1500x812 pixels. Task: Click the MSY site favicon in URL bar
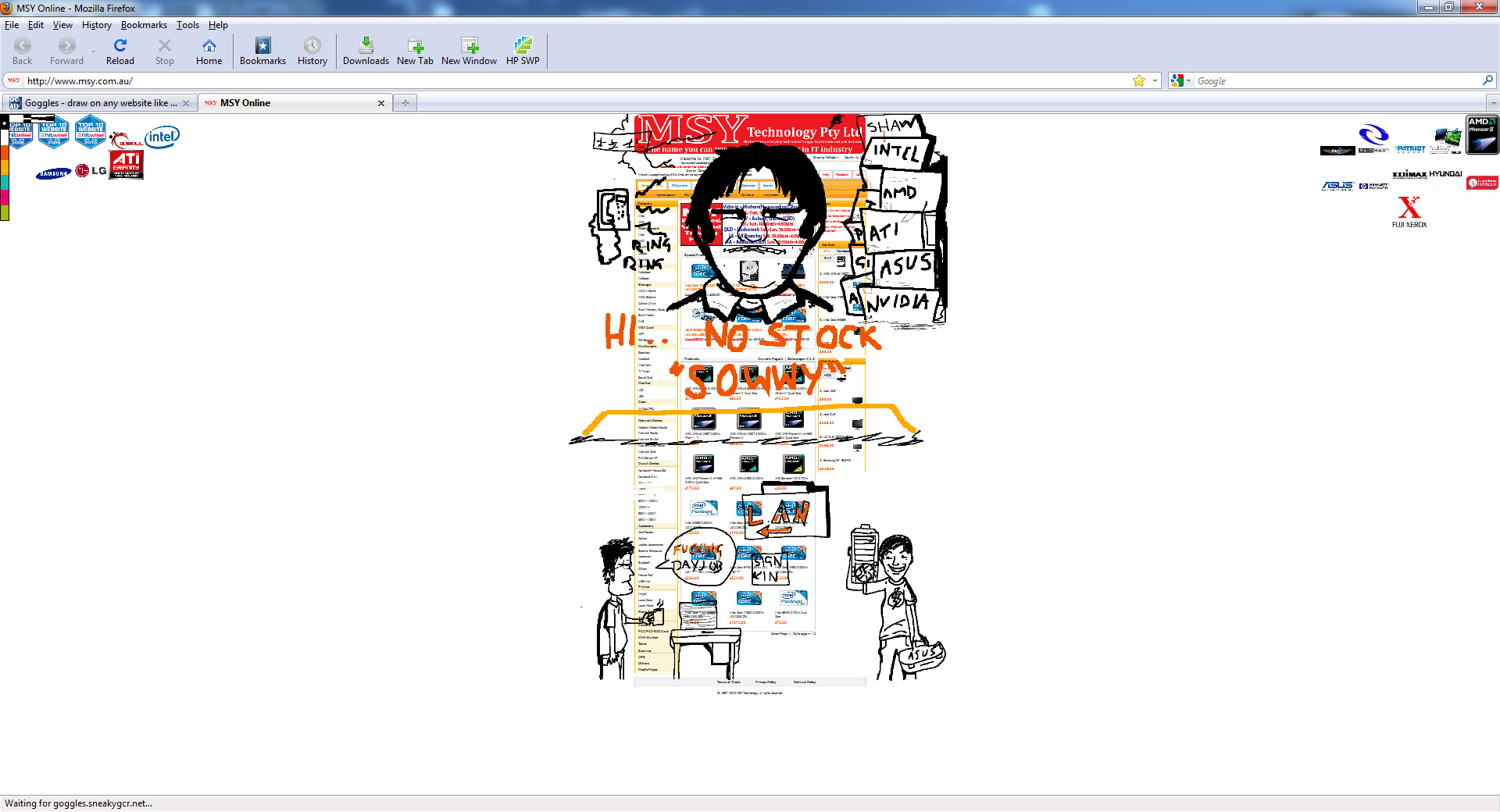tap(13, 80)
